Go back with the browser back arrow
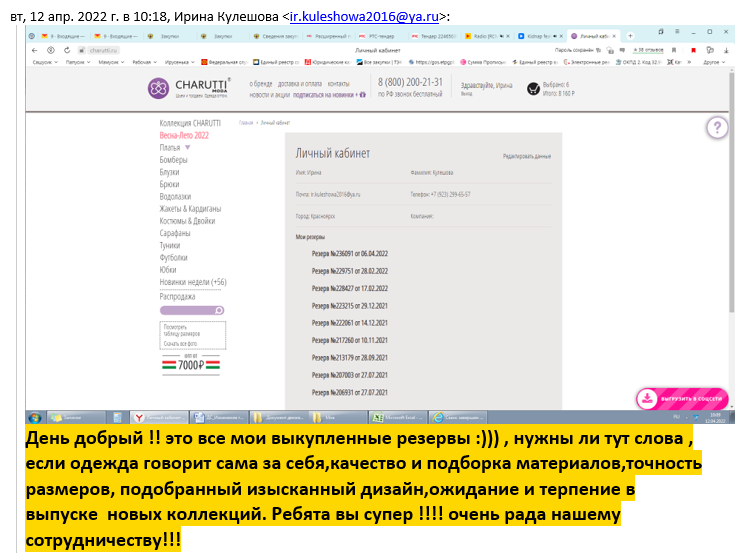This screenshot has height=553, width=747. tap(34, 50)
